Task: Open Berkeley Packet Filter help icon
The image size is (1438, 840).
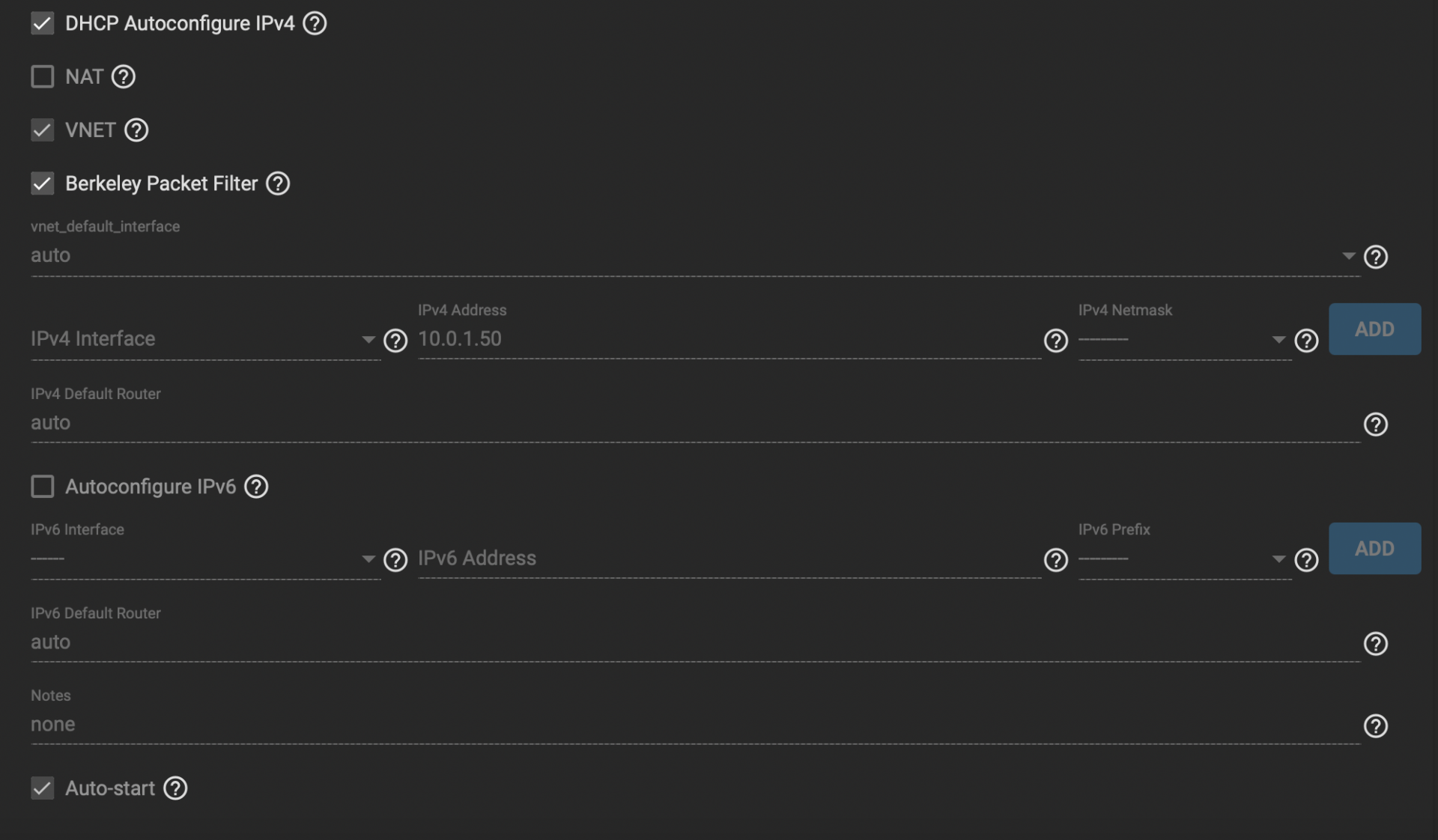Action: coord(278,183)
